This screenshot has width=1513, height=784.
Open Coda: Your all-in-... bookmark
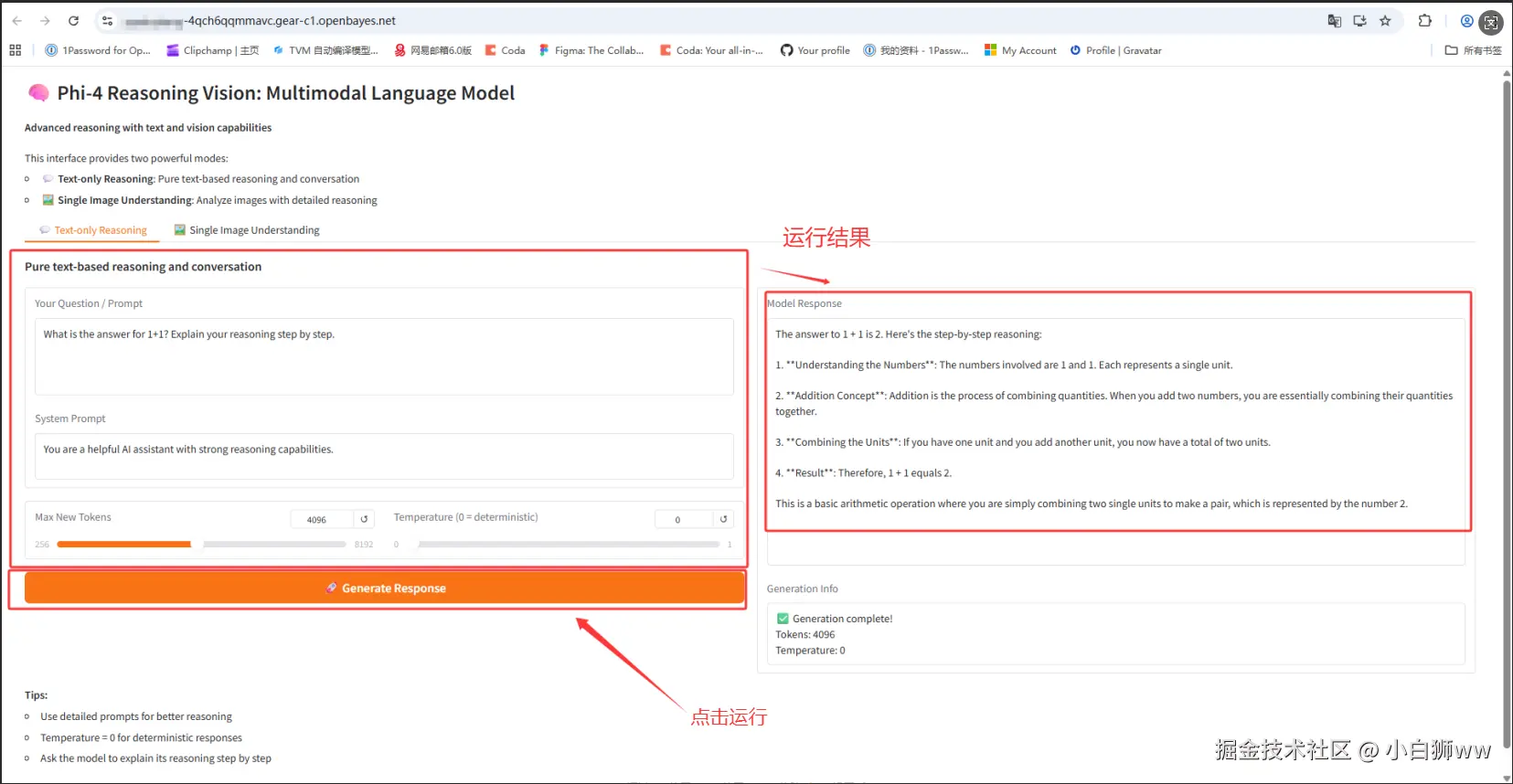tap(711, 50)
